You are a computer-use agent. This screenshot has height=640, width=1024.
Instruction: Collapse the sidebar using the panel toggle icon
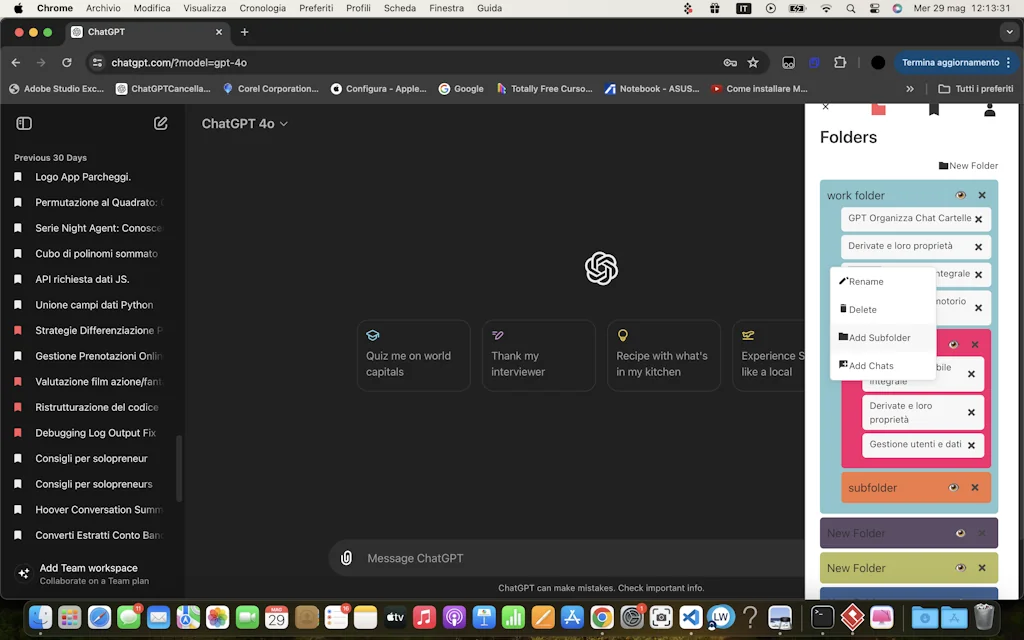pyautogui.click(x=24, y=122)
